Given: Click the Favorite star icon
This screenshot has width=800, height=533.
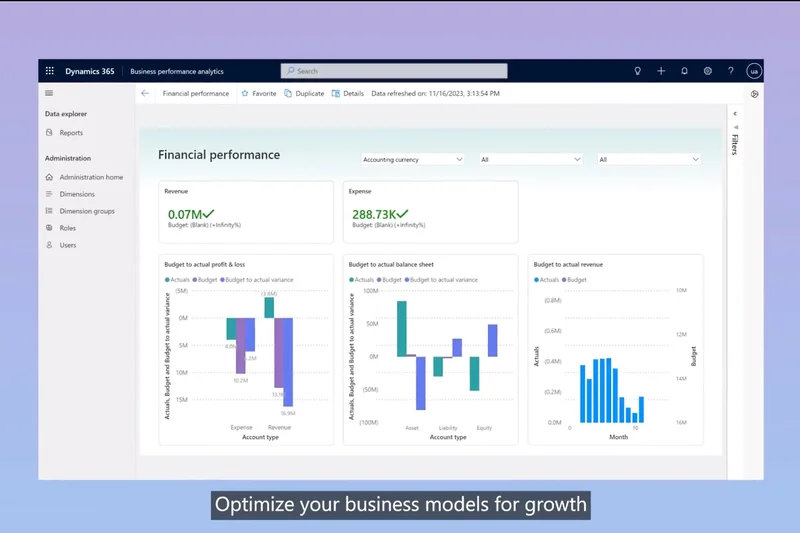Looking at the screenshot, I should tap(245, 93).
